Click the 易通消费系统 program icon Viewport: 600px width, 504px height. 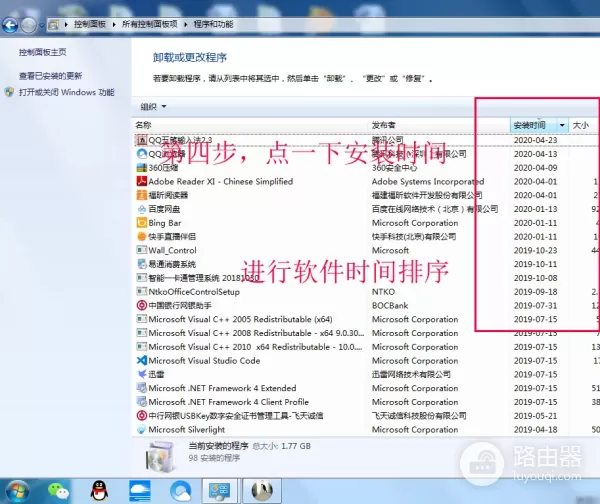(x=142, y=264)
